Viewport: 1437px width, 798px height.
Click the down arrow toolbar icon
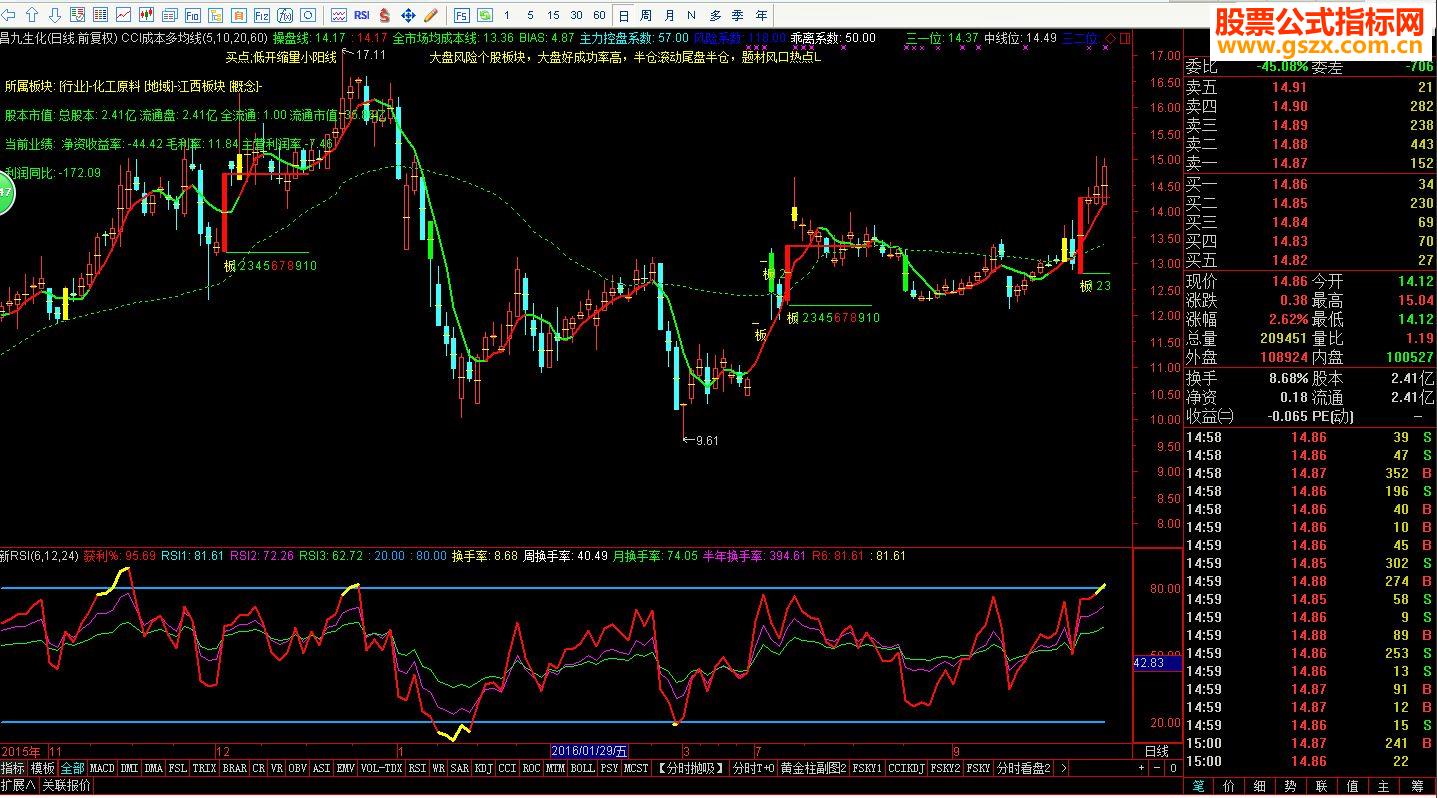(55, 15)
